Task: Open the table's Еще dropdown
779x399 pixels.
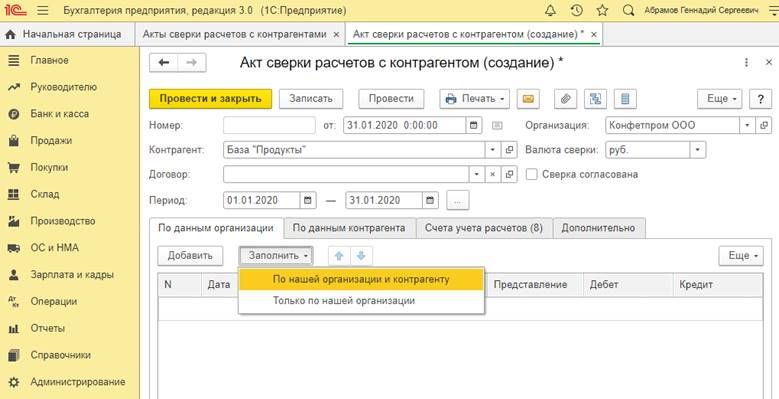Action: pos(741,256)
